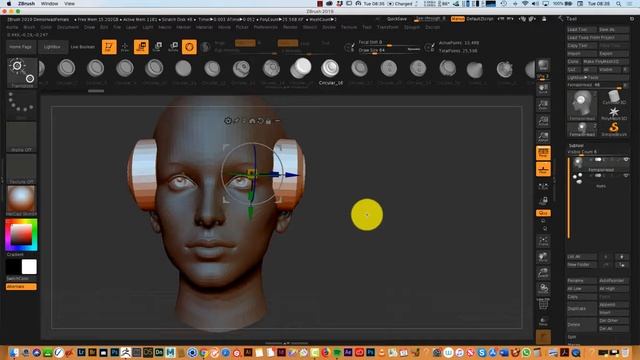This screenshot has width=640, height=360.
Task: Click the gizmo customize gear icon
Action: coord(228,120)
